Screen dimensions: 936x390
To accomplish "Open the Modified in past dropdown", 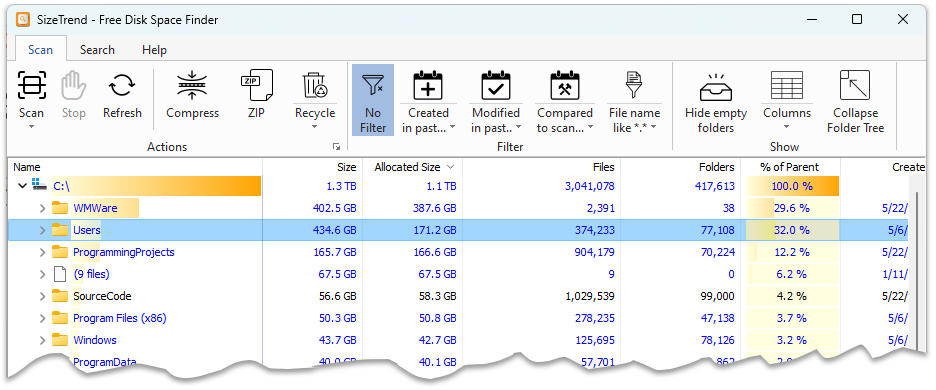I will [x=518, y=127].
